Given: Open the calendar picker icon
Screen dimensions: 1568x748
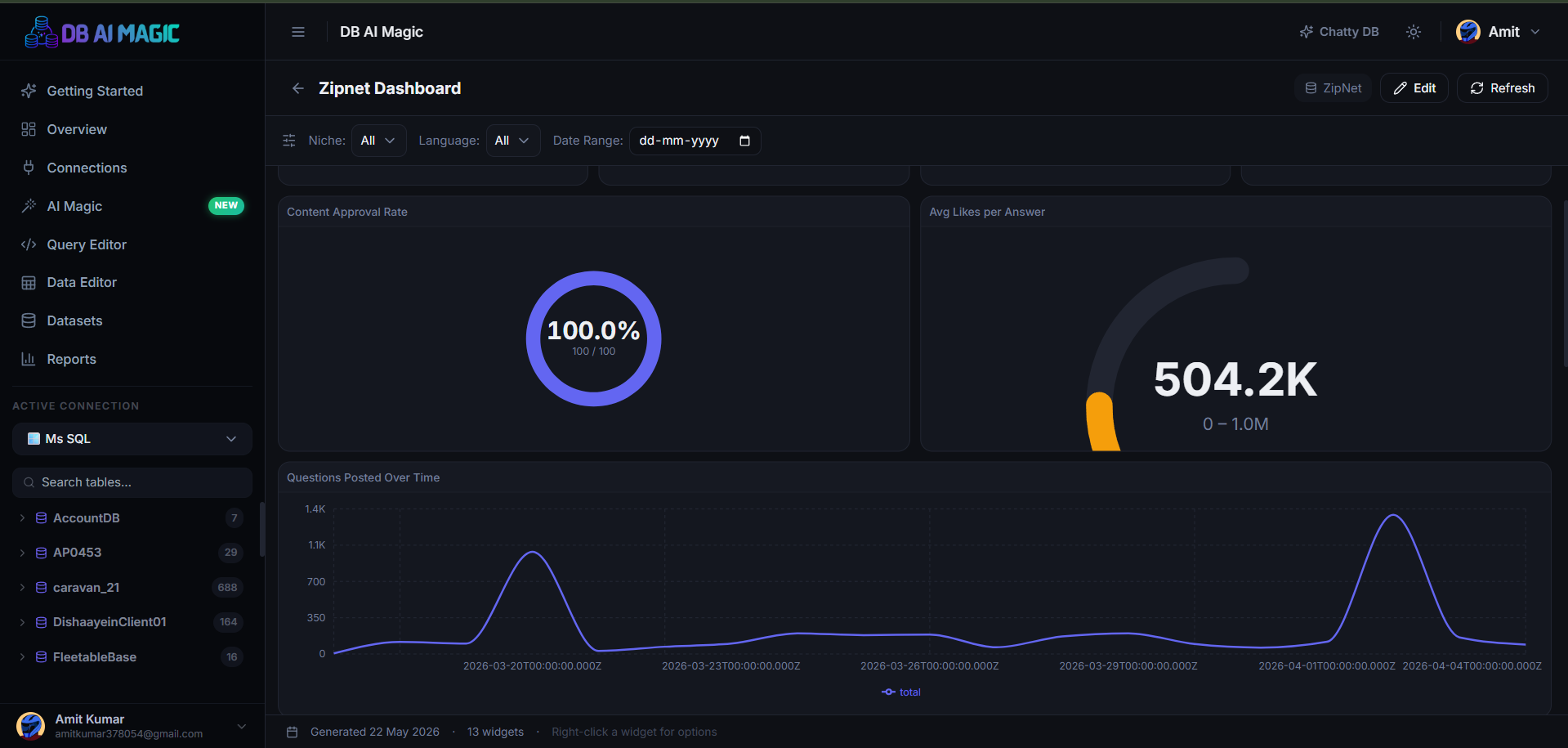Looking at the screenshot, I should pos(744,141).
